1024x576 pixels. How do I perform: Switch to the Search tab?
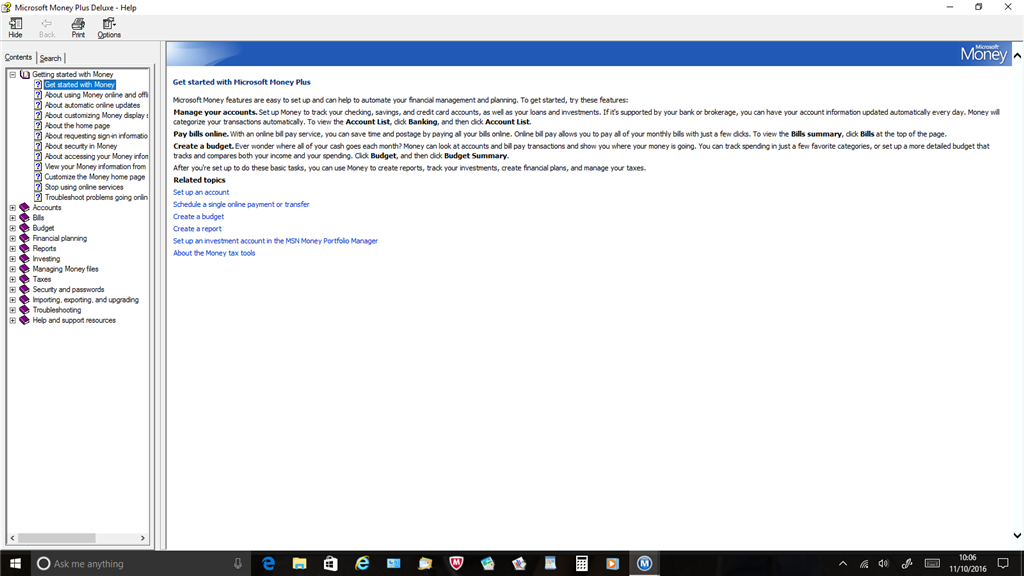(50, 58)
